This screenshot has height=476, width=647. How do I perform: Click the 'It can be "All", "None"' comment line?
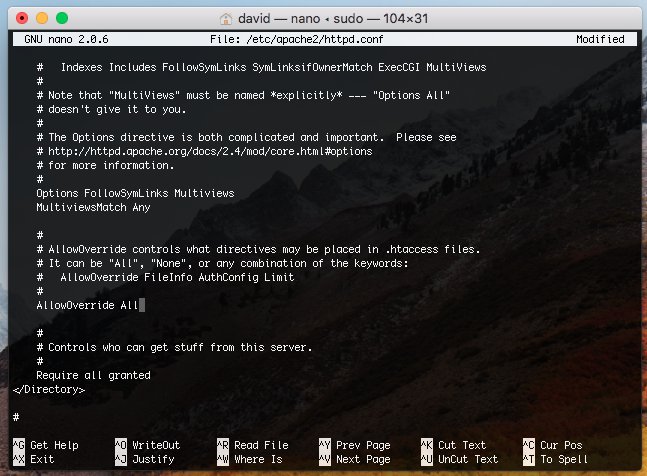222,264
